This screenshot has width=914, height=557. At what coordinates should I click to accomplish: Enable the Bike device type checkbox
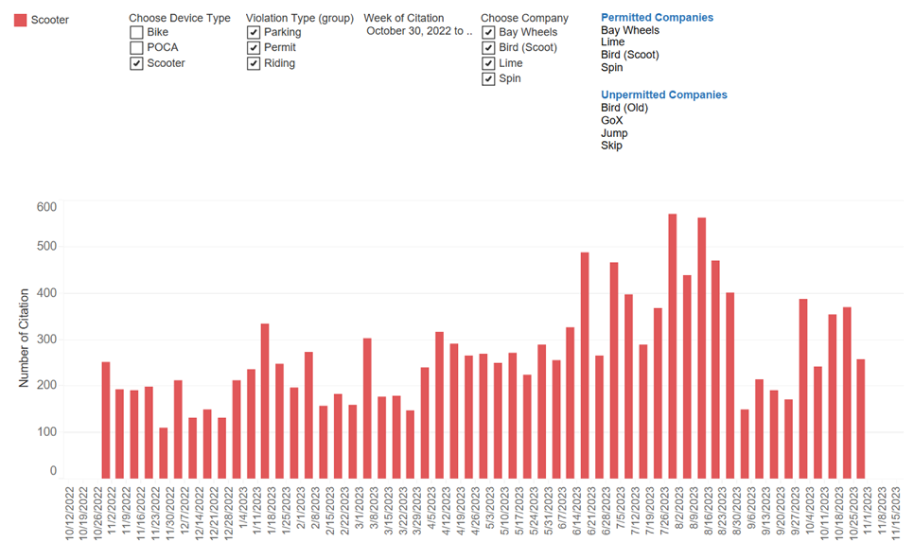pos(137,33)
